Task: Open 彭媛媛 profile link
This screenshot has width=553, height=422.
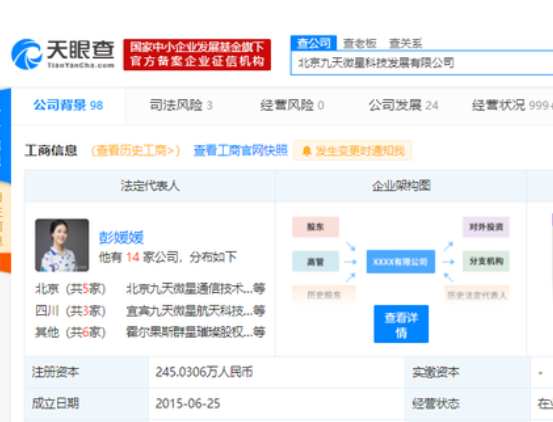Action: (x=121, y=237)
